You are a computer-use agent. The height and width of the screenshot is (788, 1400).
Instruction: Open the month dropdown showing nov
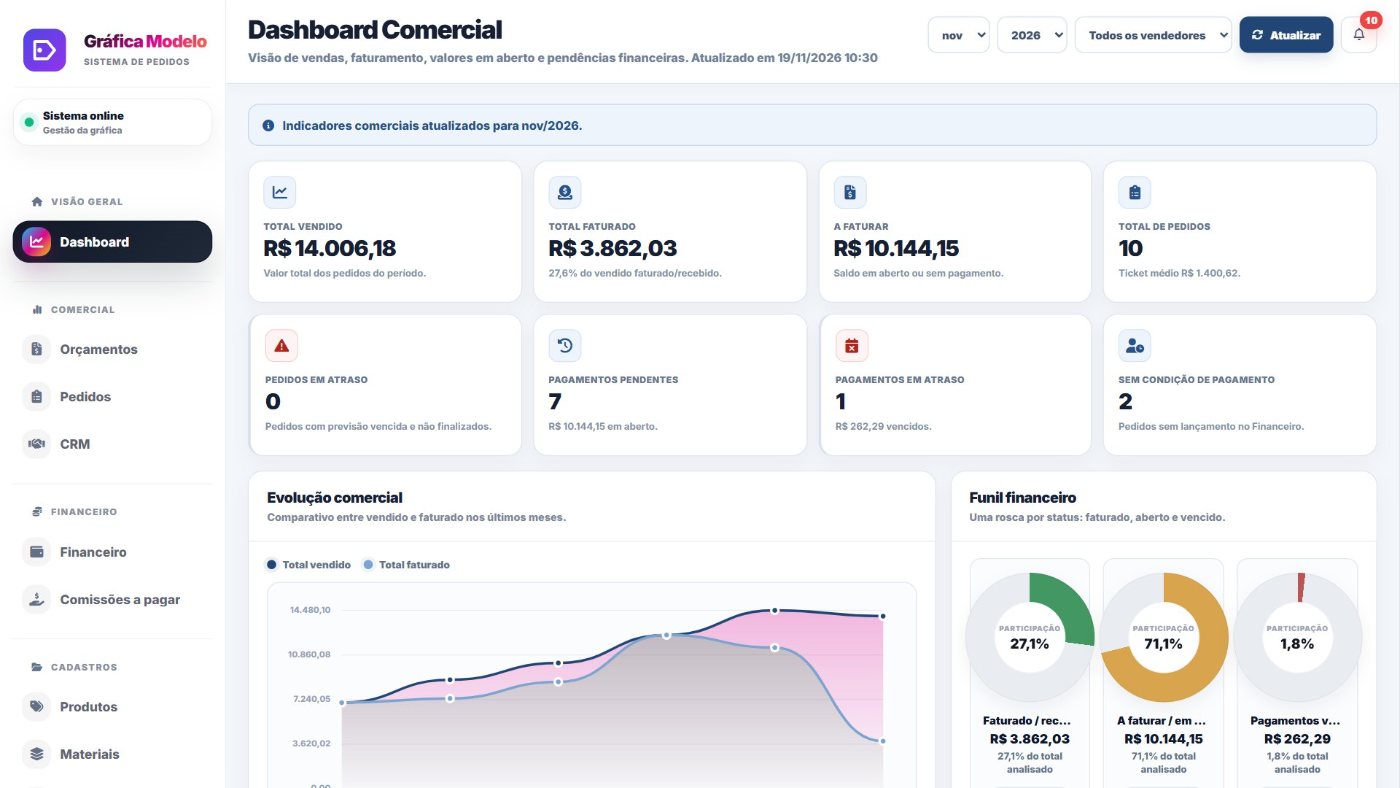tap(959, 35)
